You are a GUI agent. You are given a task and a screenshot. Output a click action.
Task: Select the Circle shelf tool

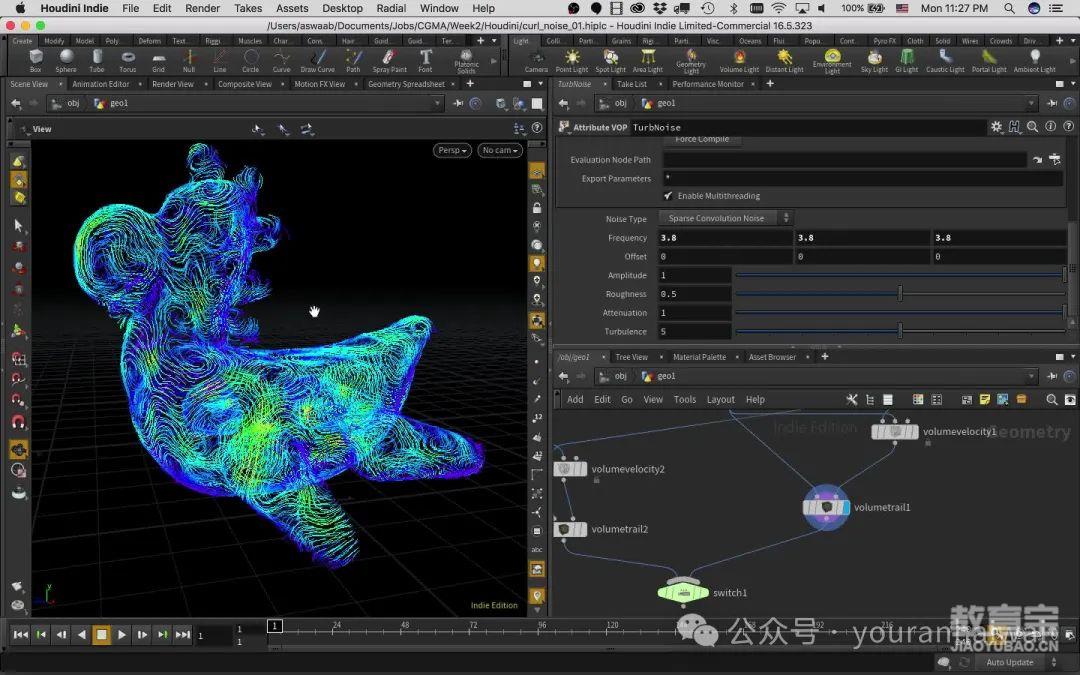click(x=251, y=60)
